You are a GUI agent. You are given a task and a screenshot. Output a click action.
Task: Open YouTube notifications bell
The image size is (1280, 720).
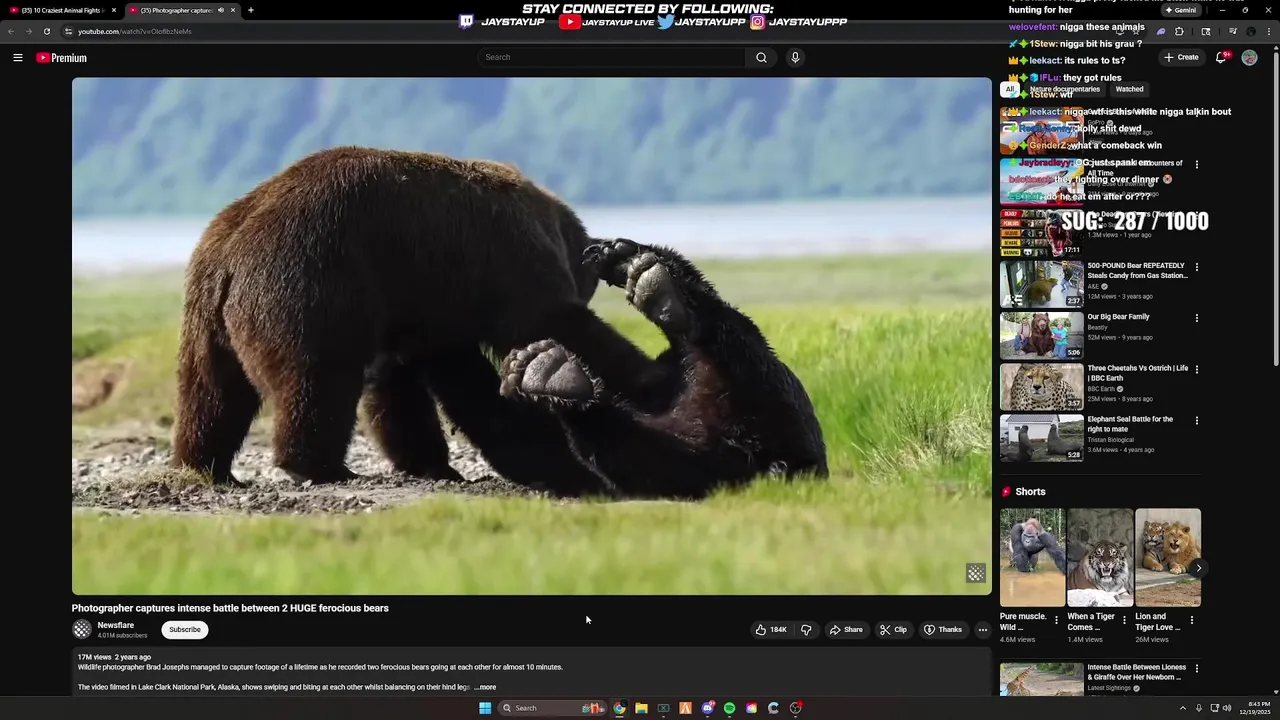click(1220, 57)
